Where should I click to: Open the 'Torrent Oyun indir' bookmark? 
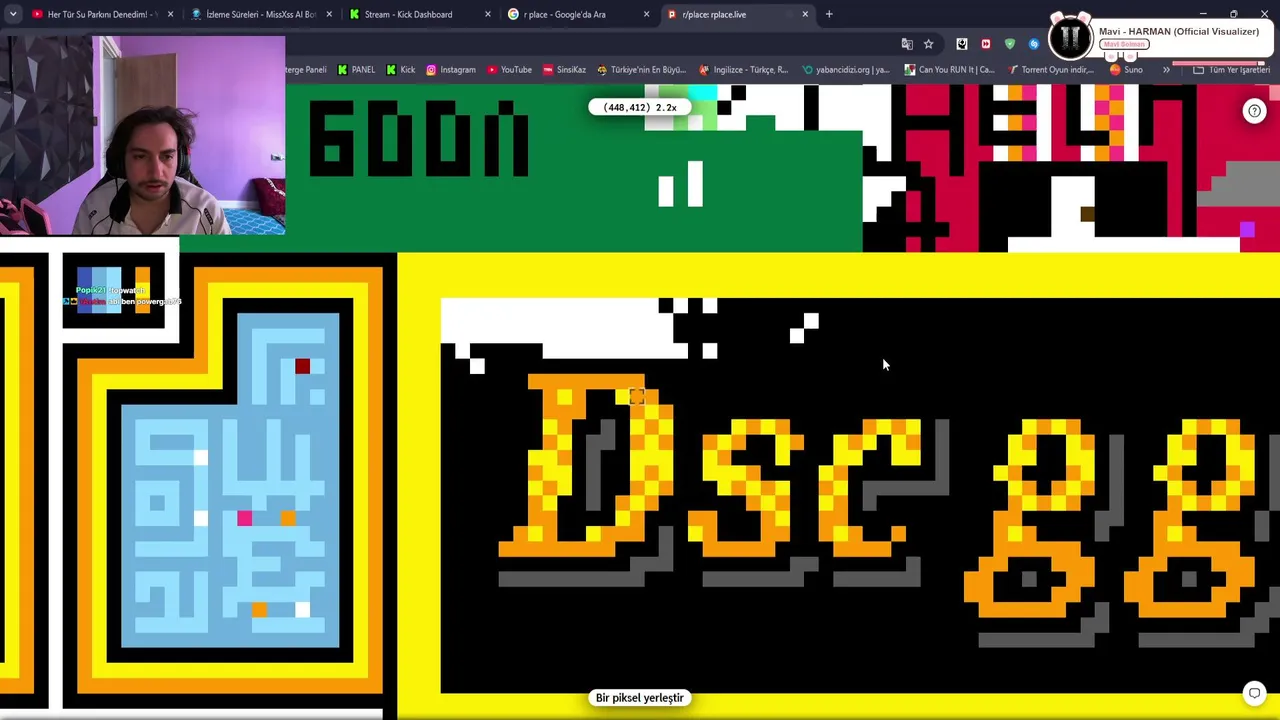pos(1053,70)
